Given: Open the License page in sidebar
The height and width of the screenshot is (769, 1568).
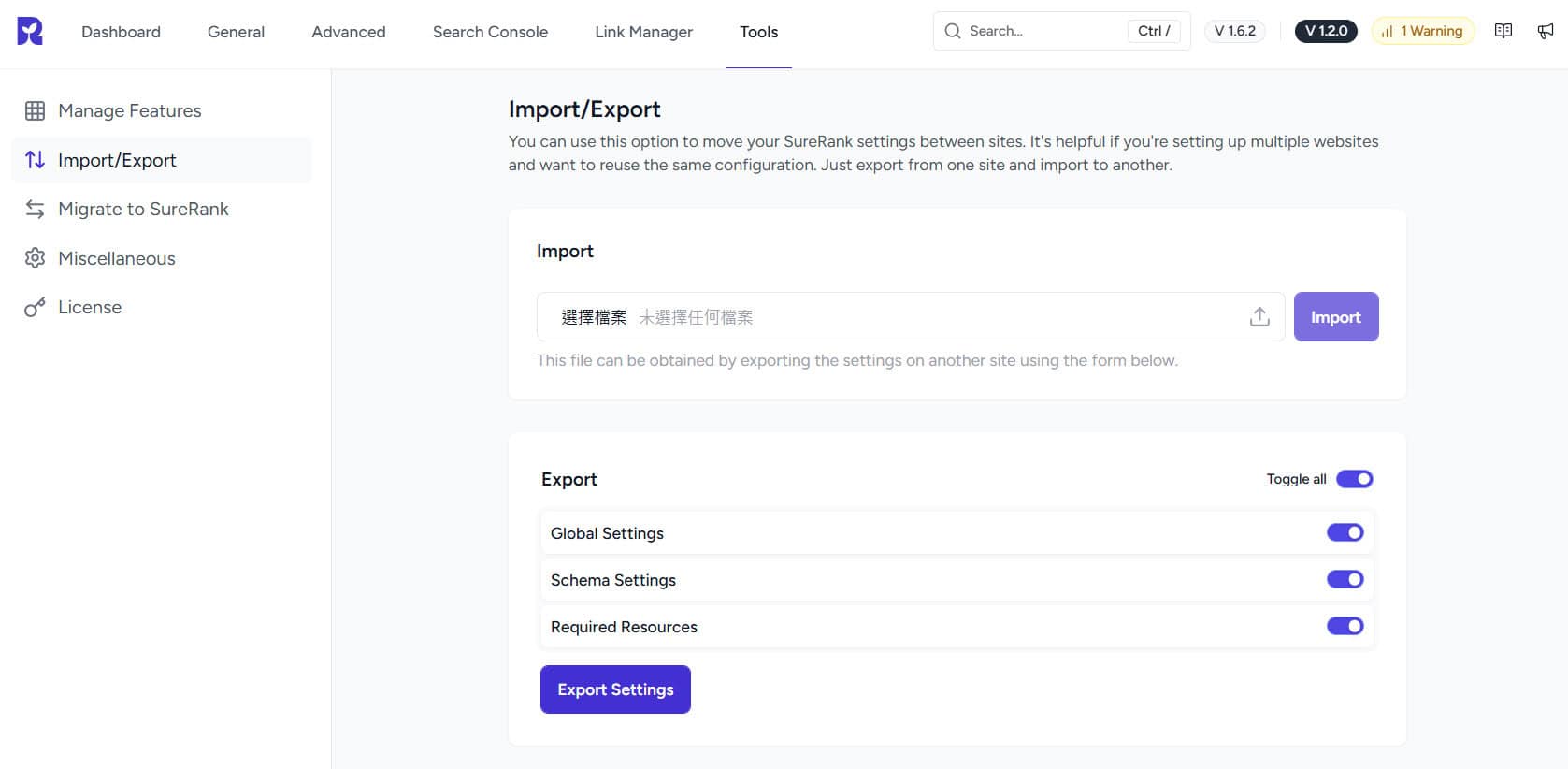Looking at the screenshot, I should 162,307.
